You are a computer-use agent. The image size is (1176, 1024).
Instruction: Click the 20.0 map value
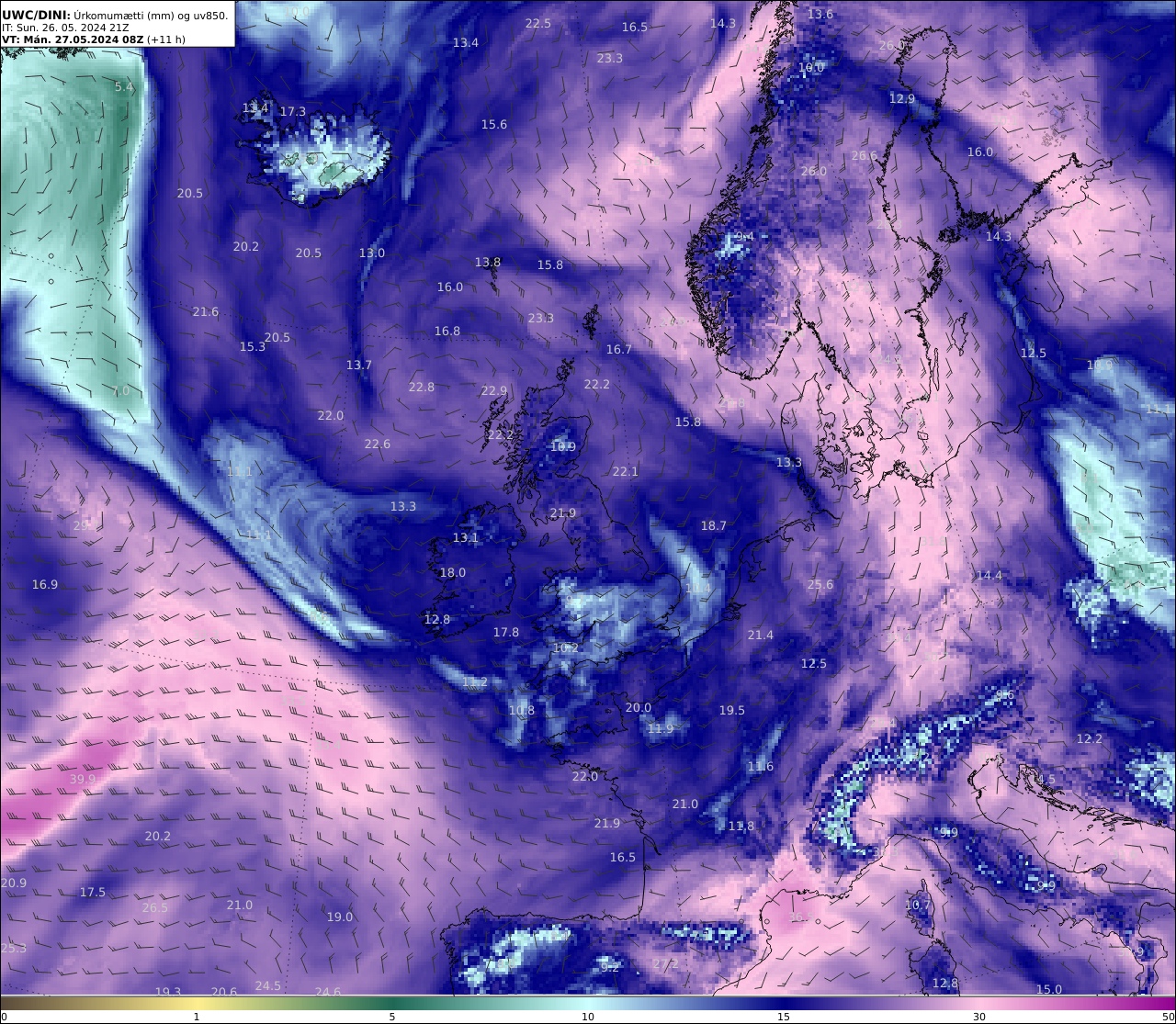tap(639, 707)
